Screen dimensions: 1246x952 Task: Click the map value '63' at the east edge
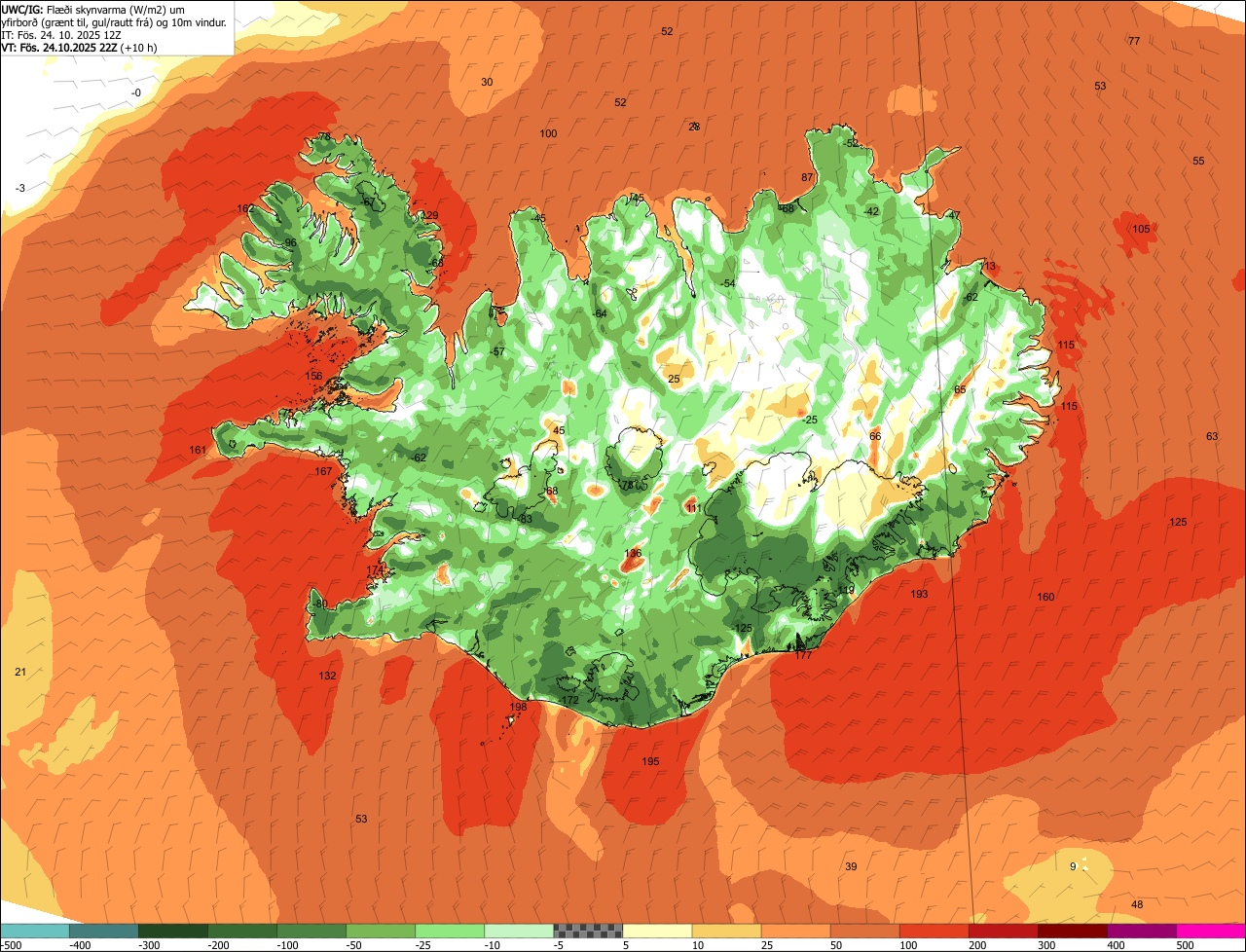click(1212, 436)
